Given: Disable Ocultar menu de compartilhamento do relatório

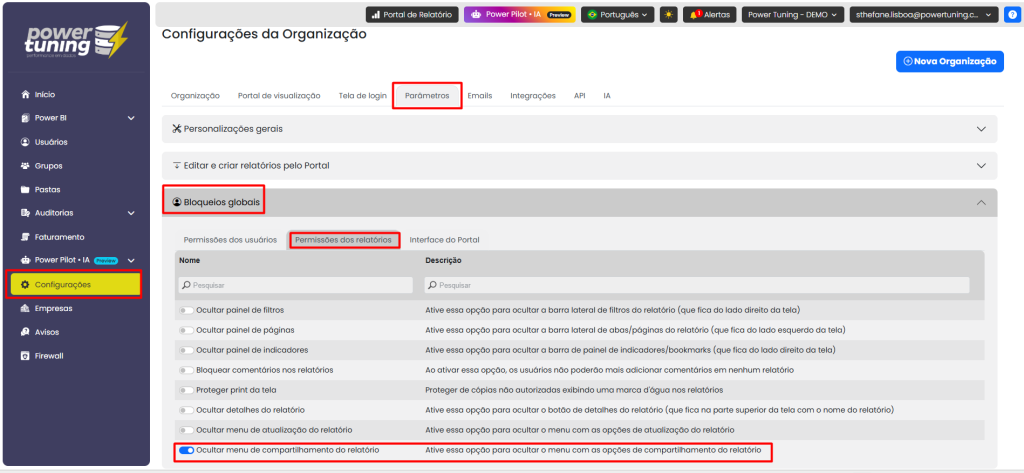Looking at the screenshot, I should (x=187, y=451).
